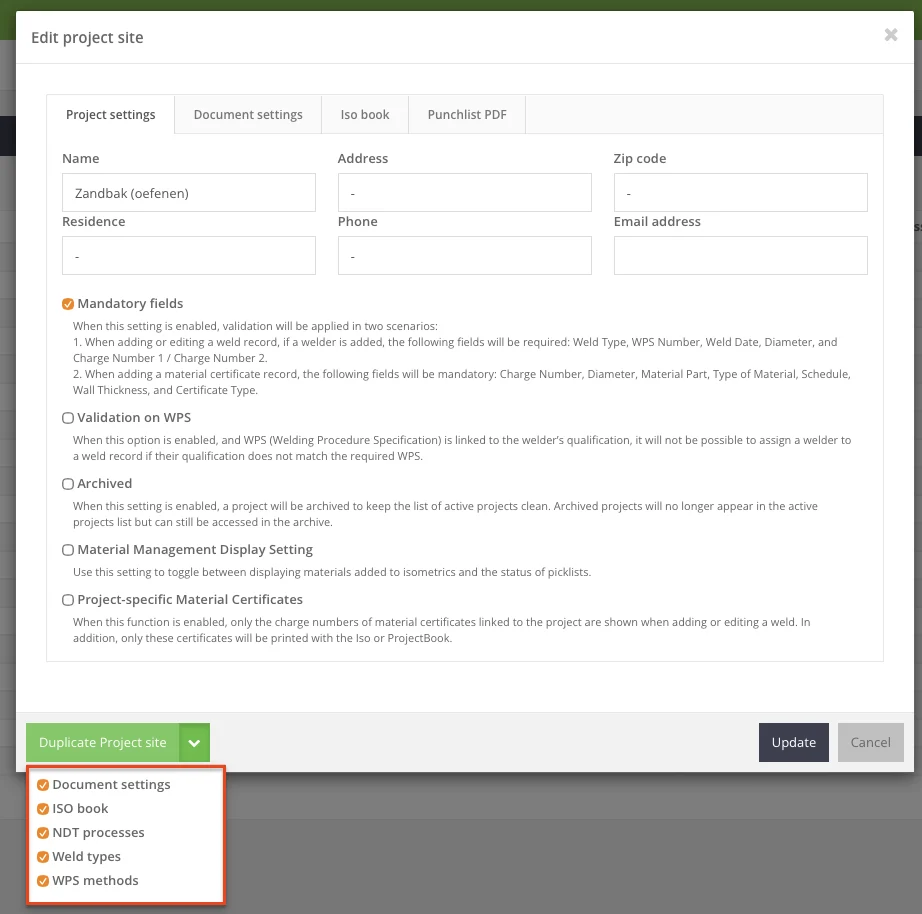The height and width of the screenshot is (914, 922).
Task: Tick the Archived checkbox
Action: 68,484
